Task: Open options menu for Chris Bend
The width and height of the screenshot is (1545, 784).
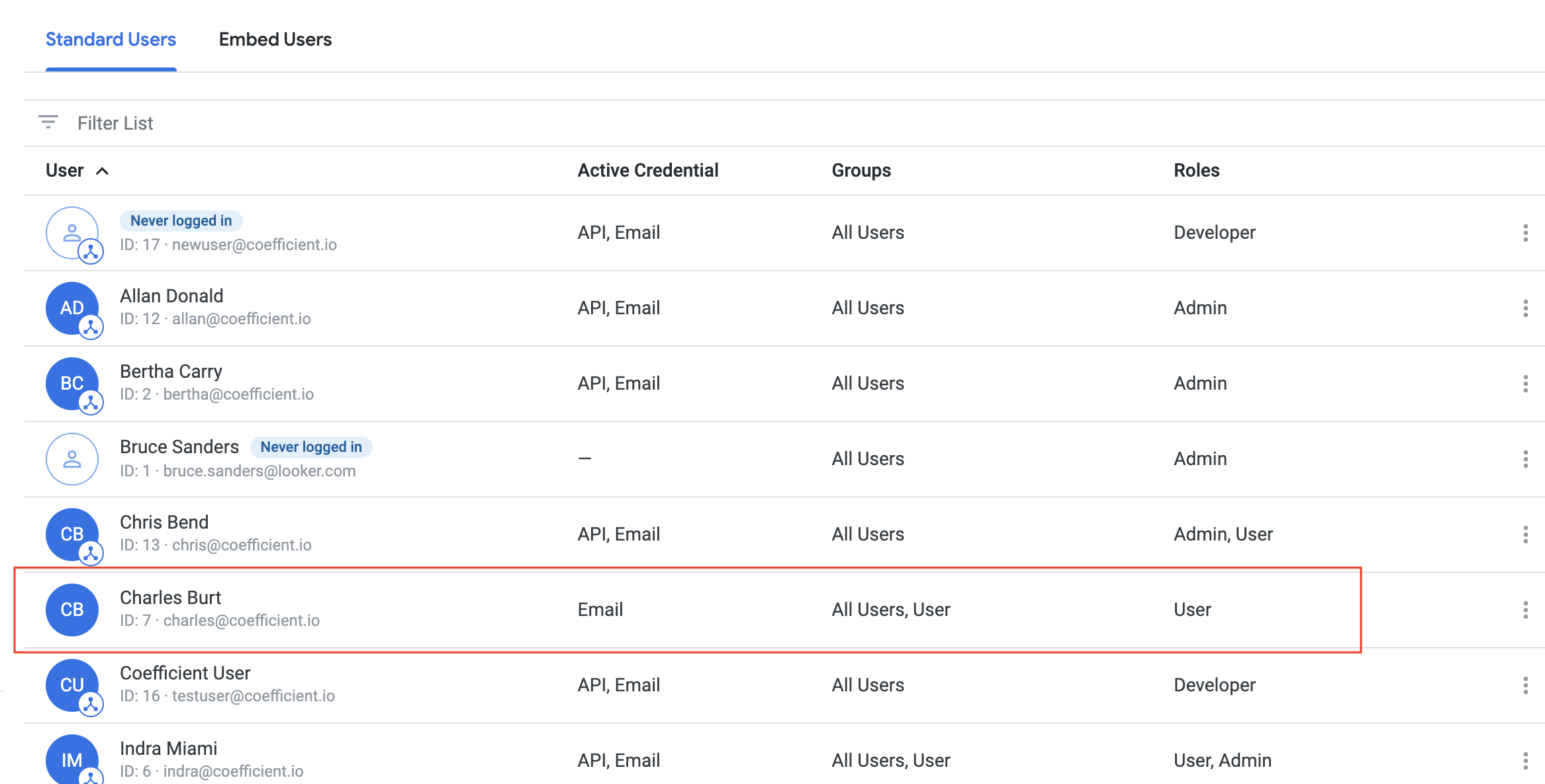Action: pos(1525,535)
